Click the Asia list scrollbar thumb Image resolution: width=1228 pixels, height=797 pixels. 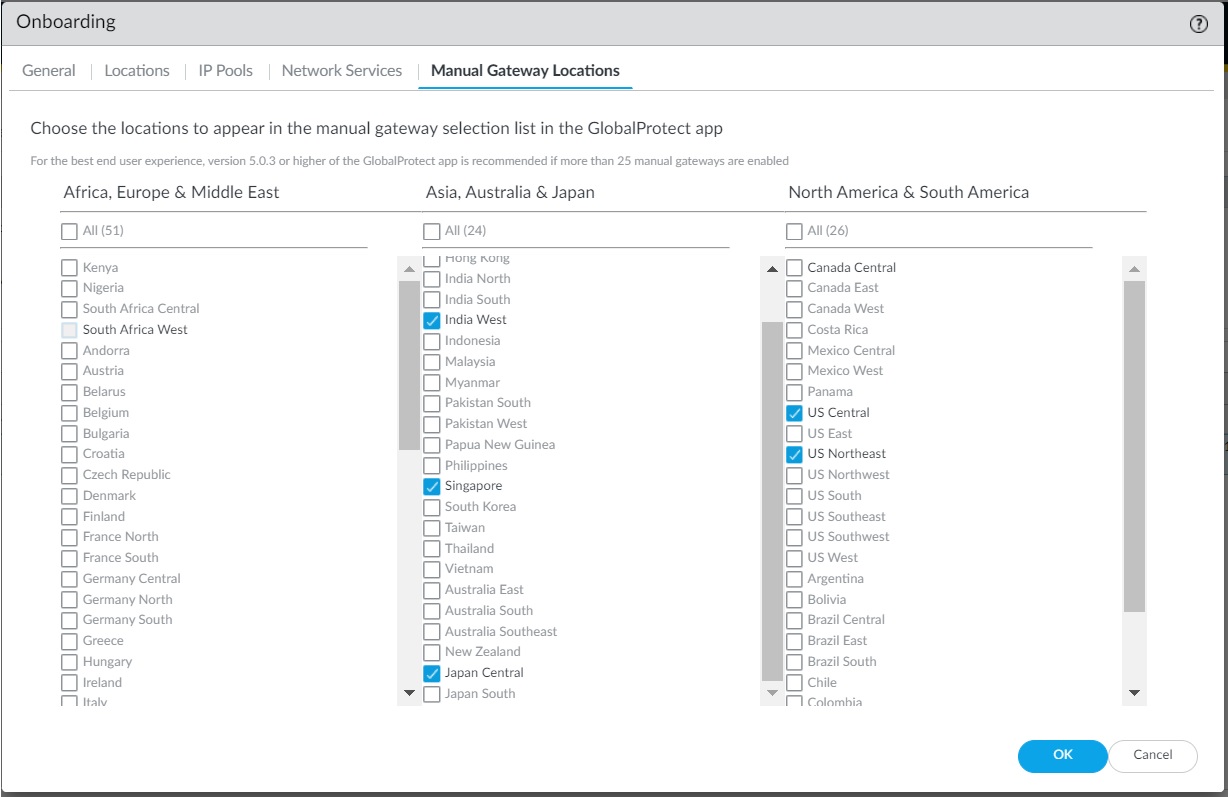click(409, 365)
